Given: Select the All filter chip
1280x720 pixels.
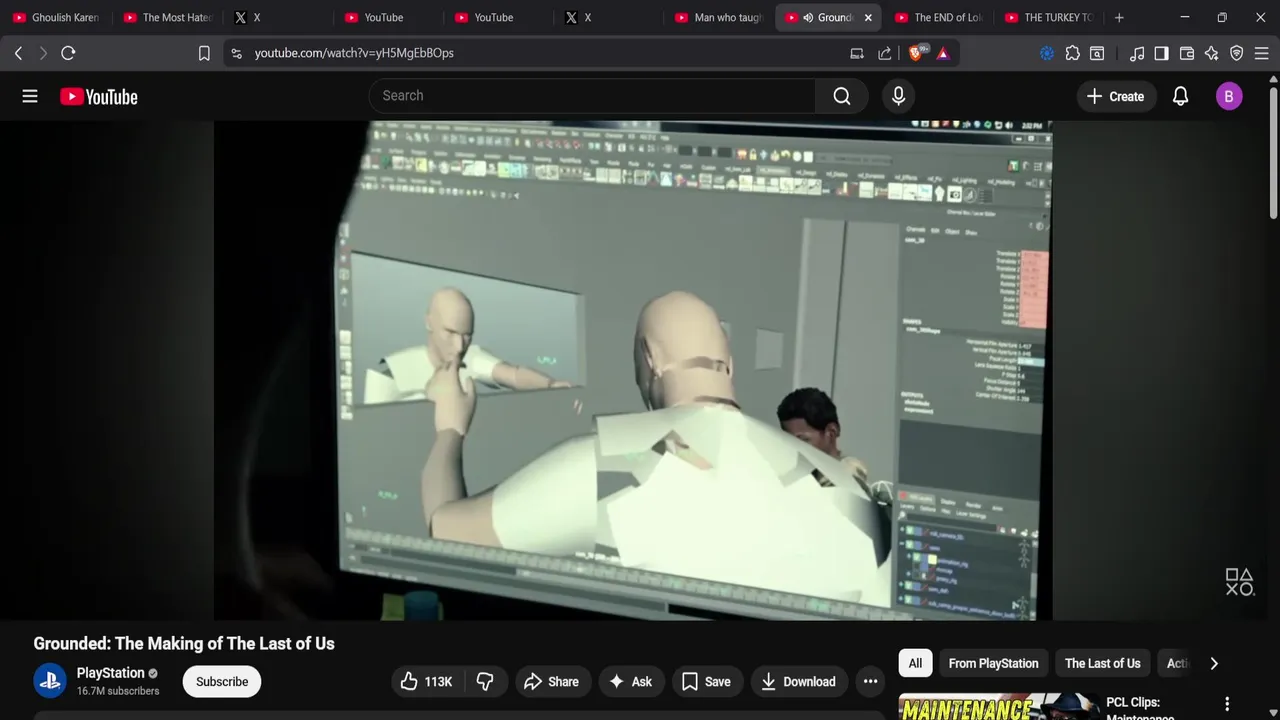Looking at the screenshot, I should pyautogui.click(x=915, y=663).
